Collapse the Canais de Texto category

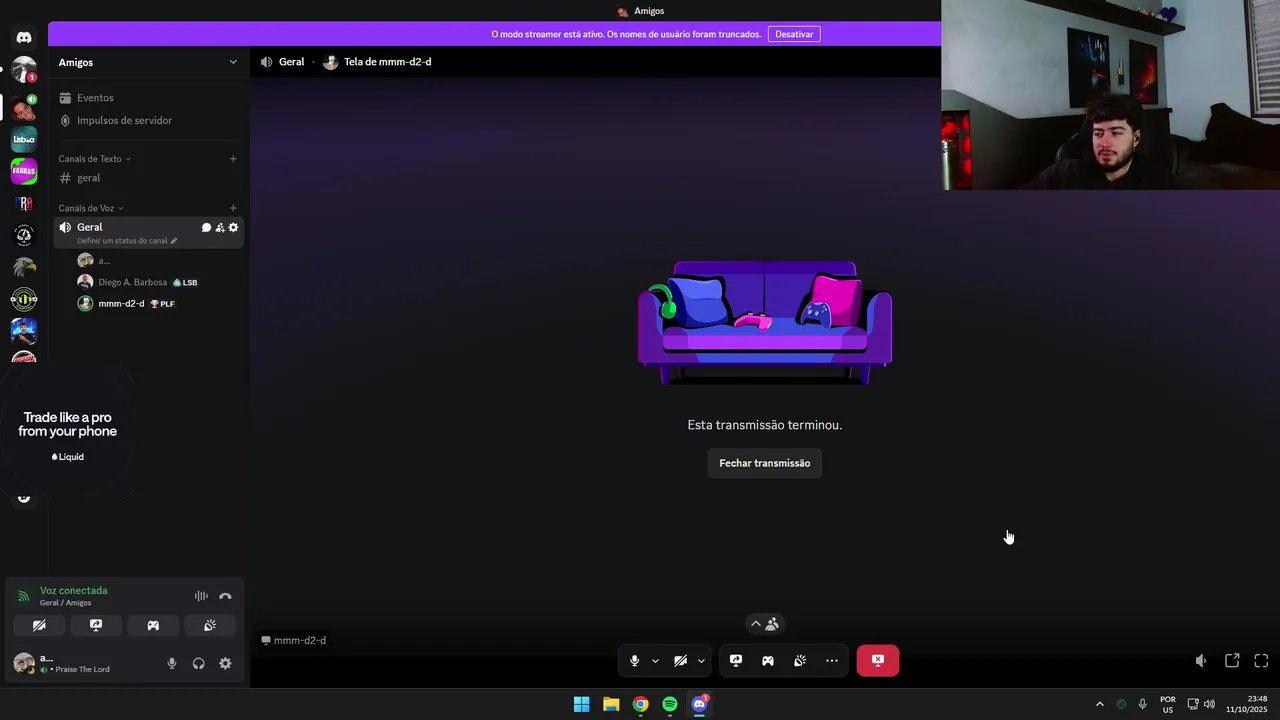coord(94,159)
